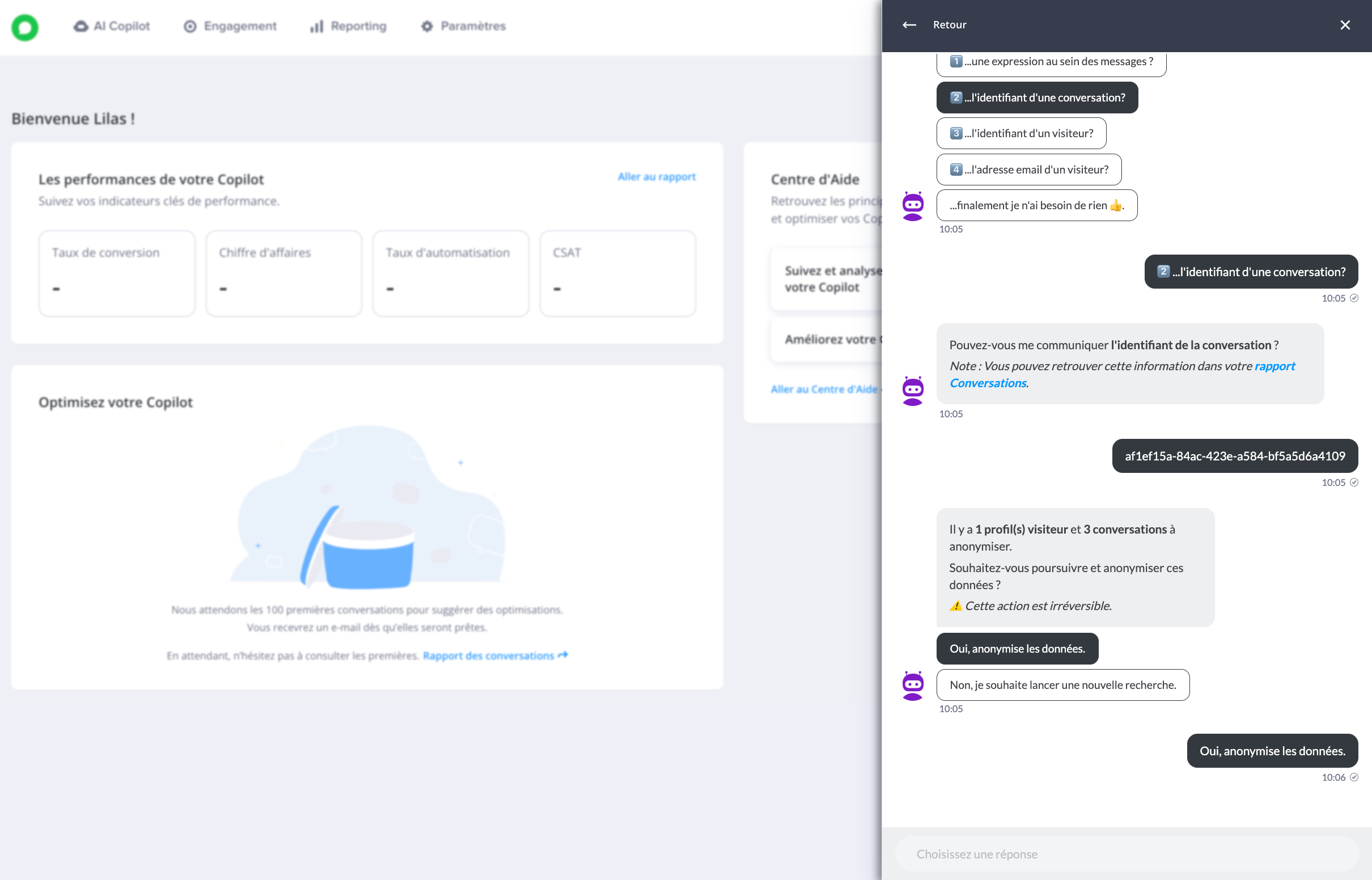The height and width of the screenshot is (880, 1372).
Task: Open the Améliorez votre help card
Action: [826, 340]
